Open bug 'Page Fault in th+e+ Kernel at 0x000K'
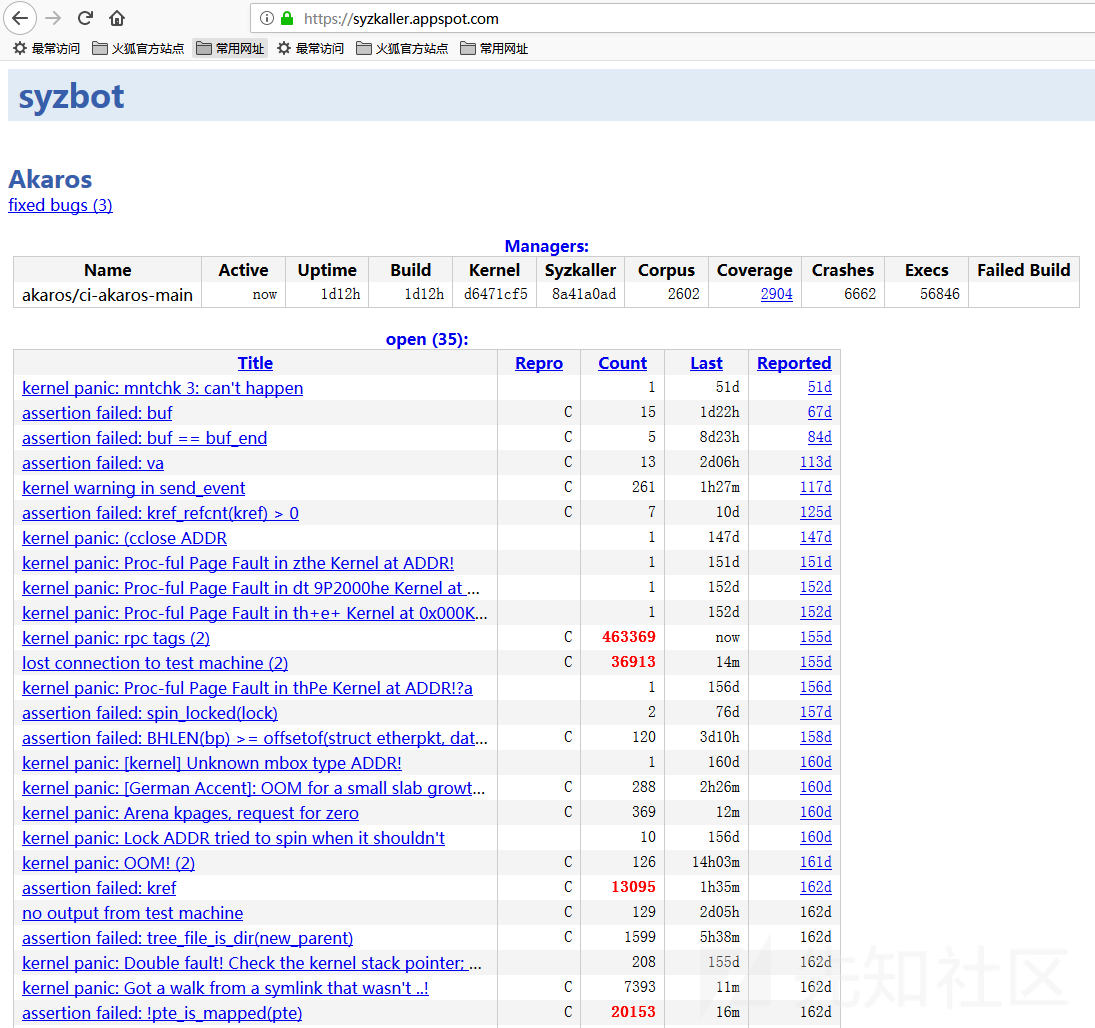 tap(255, 613)
